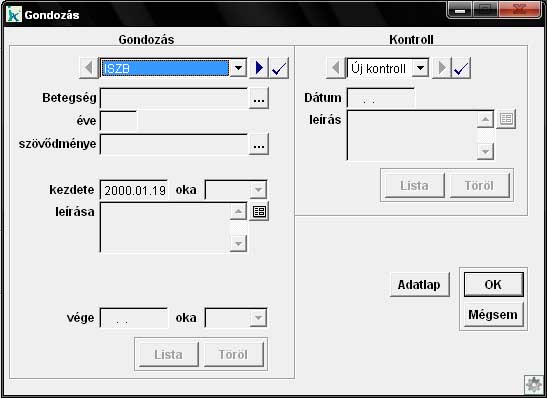The height and width of the screenshot is (398, 547).
Task: Click inside the Kontroll leírás text area
Action: (412, 135)
